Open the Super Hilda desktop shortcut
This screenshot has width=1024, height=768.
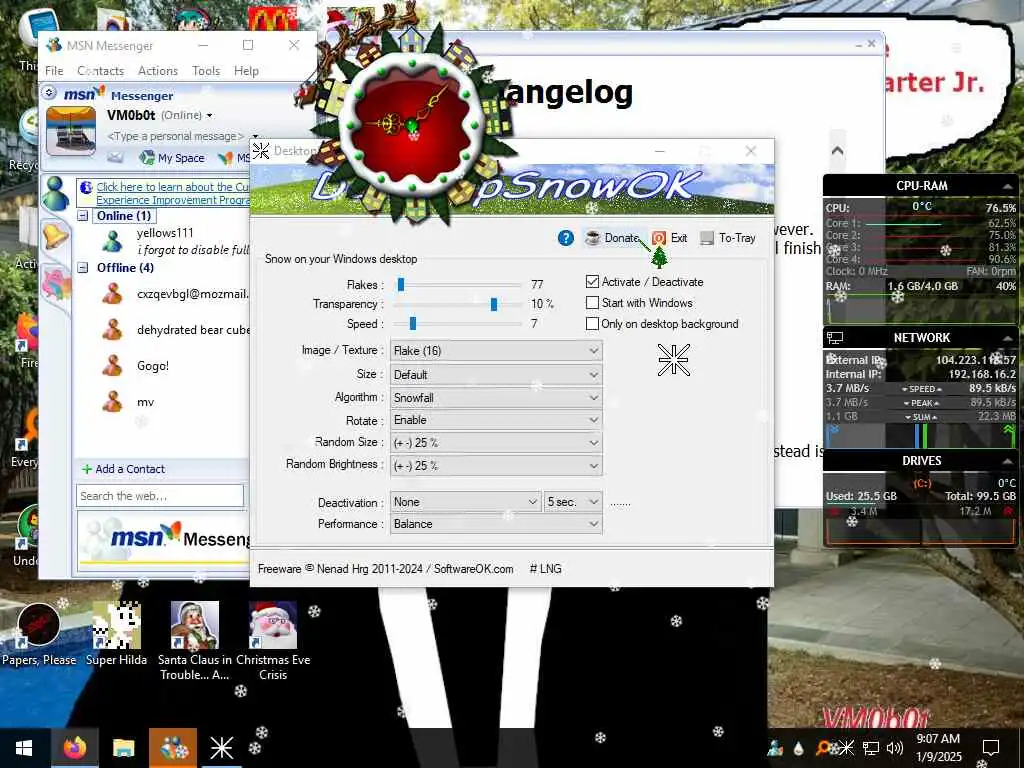click(x=116, y=633)
